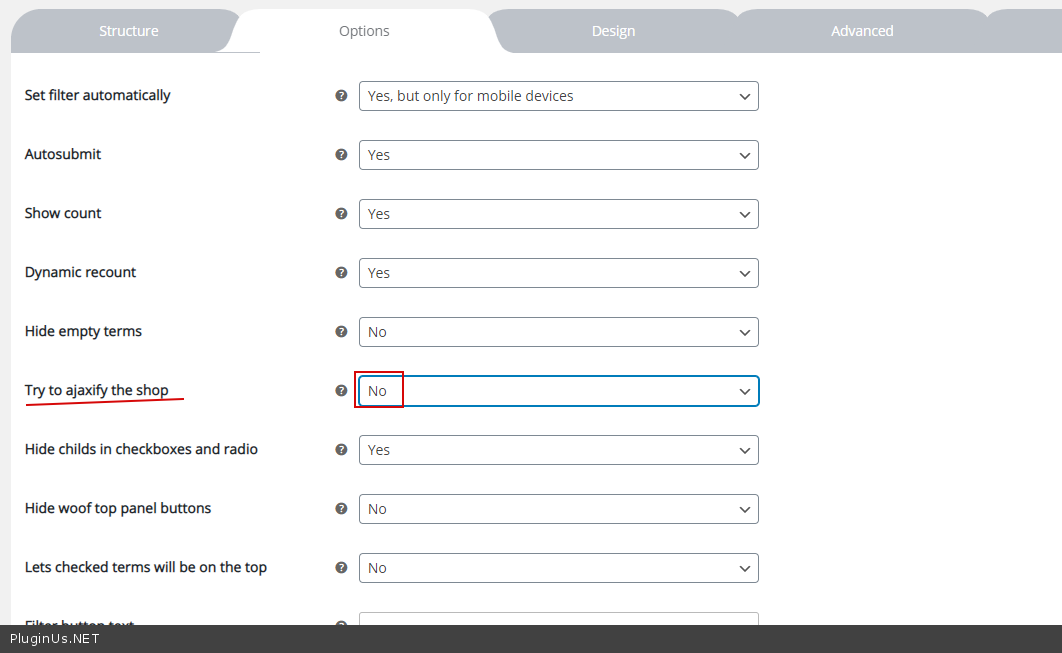Click help icon next to Autosubmit
This screenshot has width=1062, height=653.
point(341,155)
